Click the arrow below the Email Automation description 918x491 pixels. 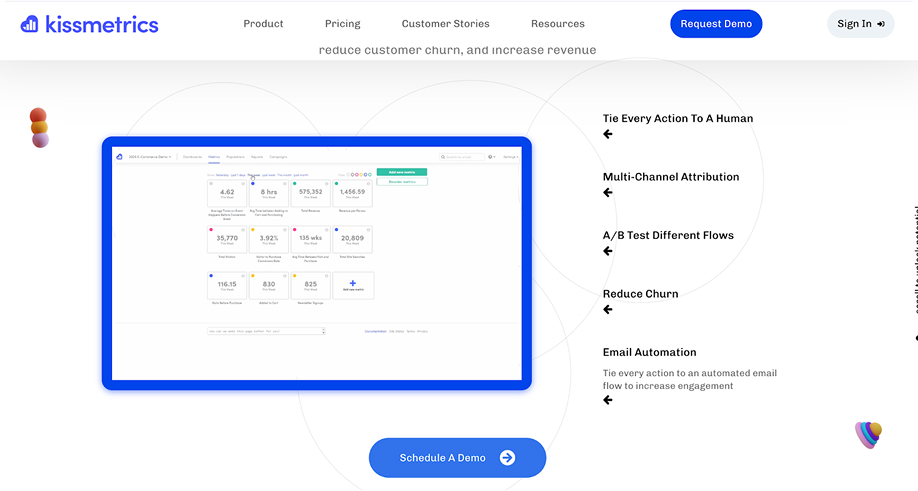[607, 400]
